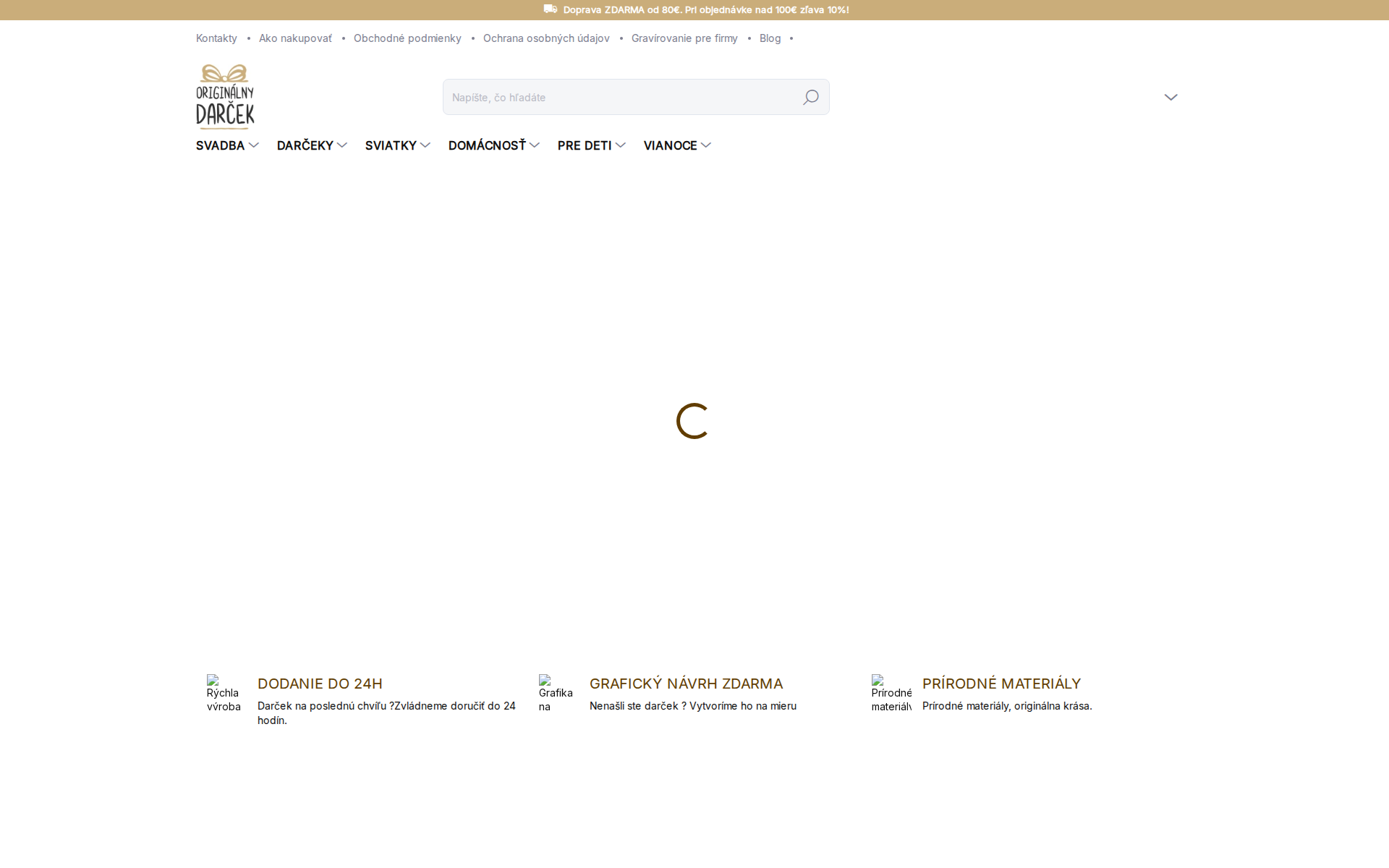The height and width of the screenshot is (868, 1389).
Task: Click the Originálny Darček gift-bow logo
Action: coord(224,95)
